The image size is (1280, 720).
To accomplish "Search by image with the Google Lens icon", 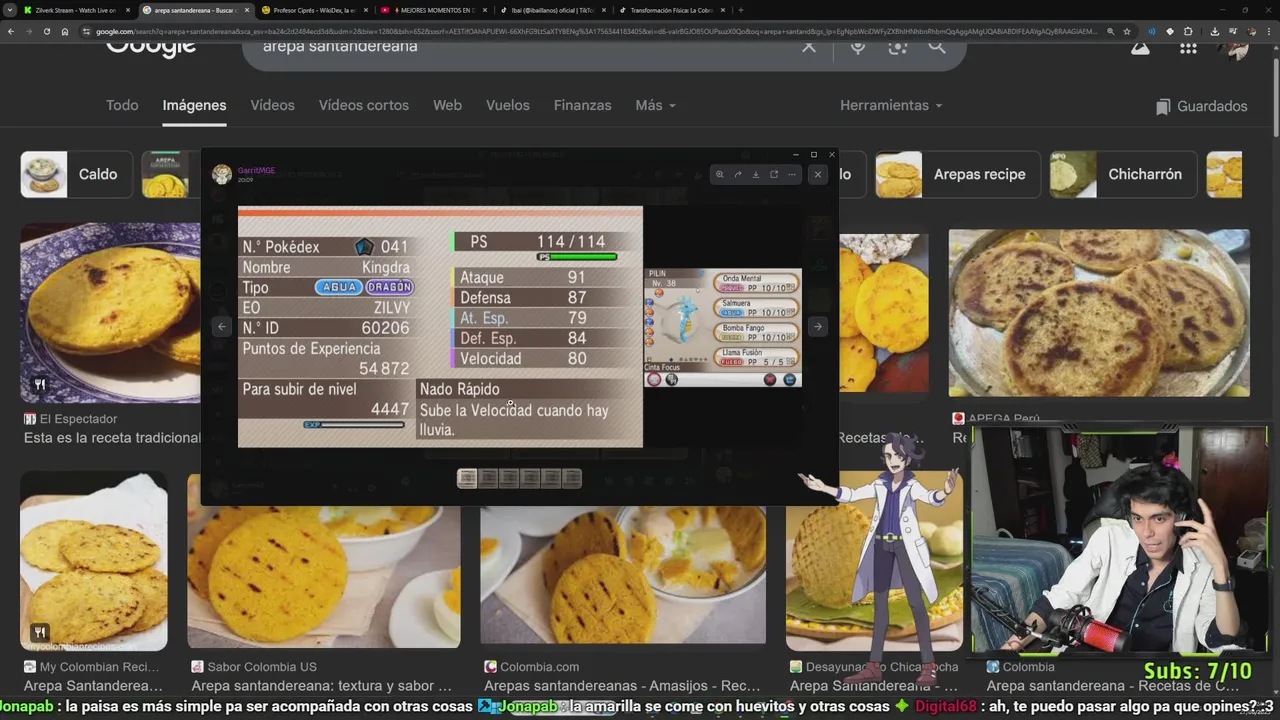I will pos(897,46).
